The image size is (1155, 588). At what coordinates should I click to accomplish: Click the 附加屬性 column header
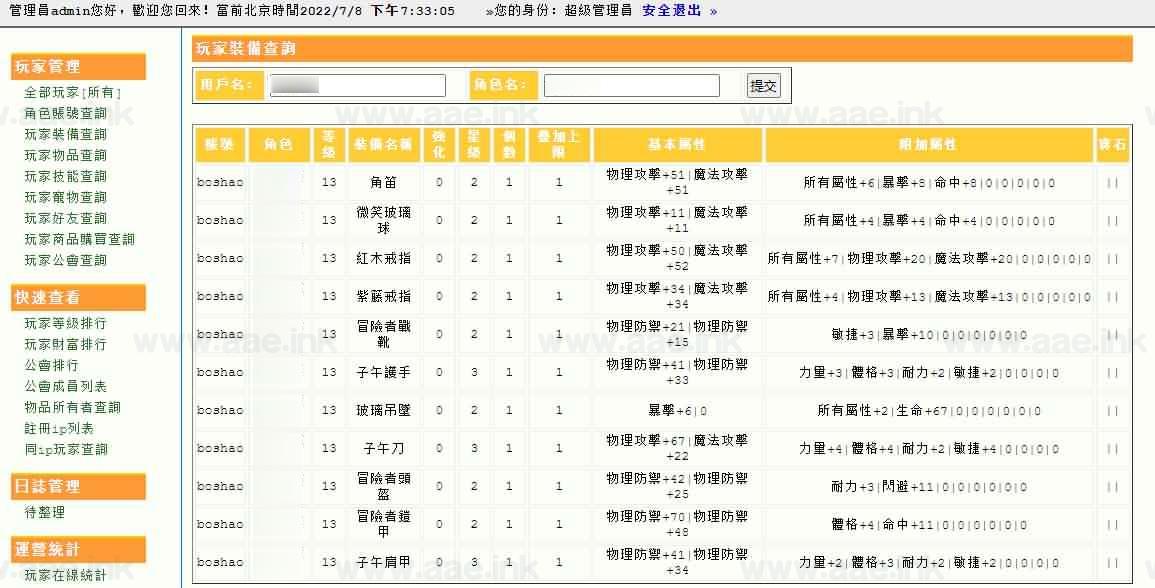click(x=929, y=144)
